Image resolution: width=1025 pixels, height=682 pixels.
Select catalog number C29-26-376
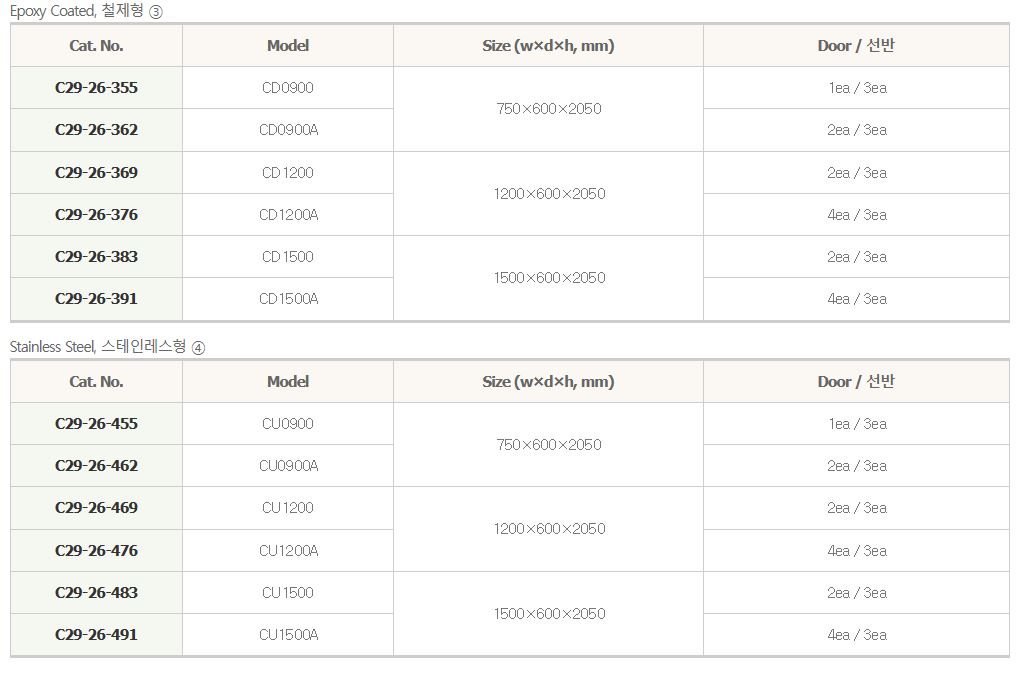point(96,215)
